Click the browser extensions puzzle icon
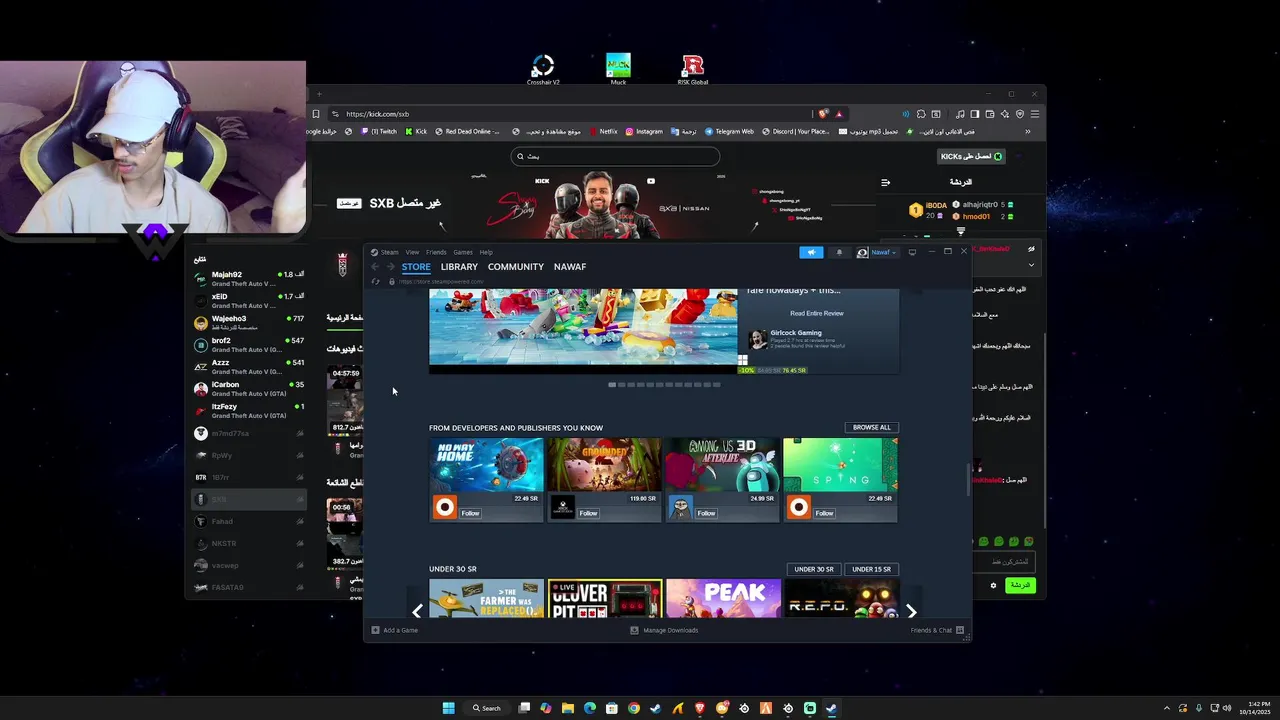 pyautogui.click(x=921, y=114)
